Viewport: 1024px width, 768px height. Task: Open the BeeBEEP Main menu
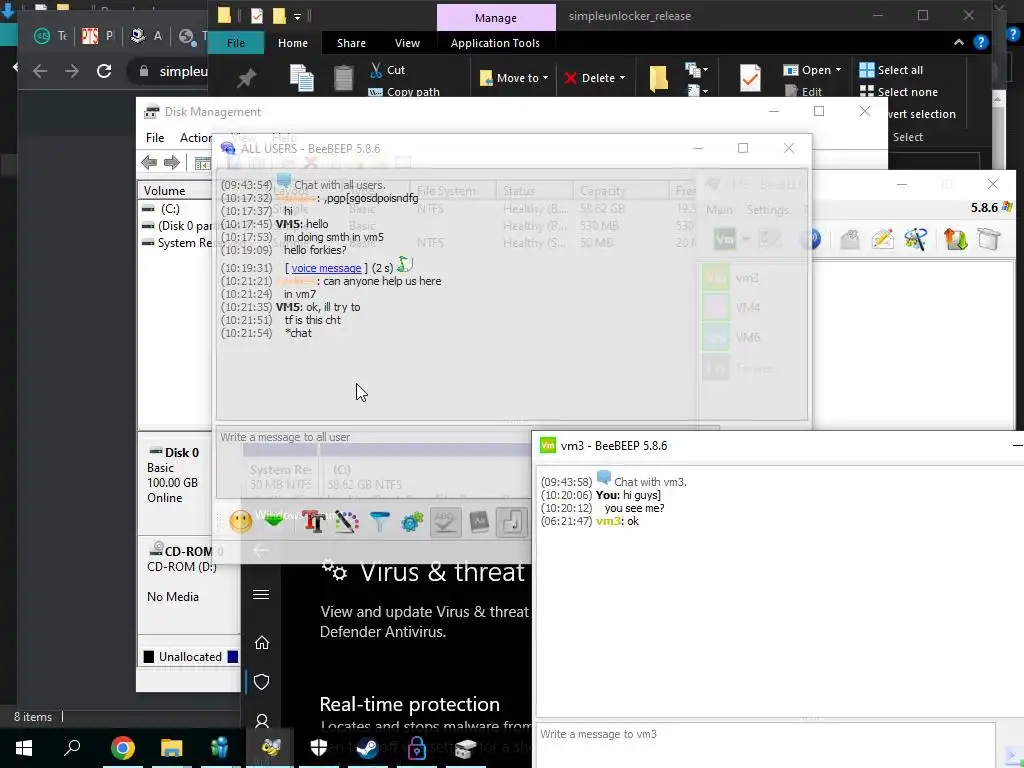click(719, 210)
